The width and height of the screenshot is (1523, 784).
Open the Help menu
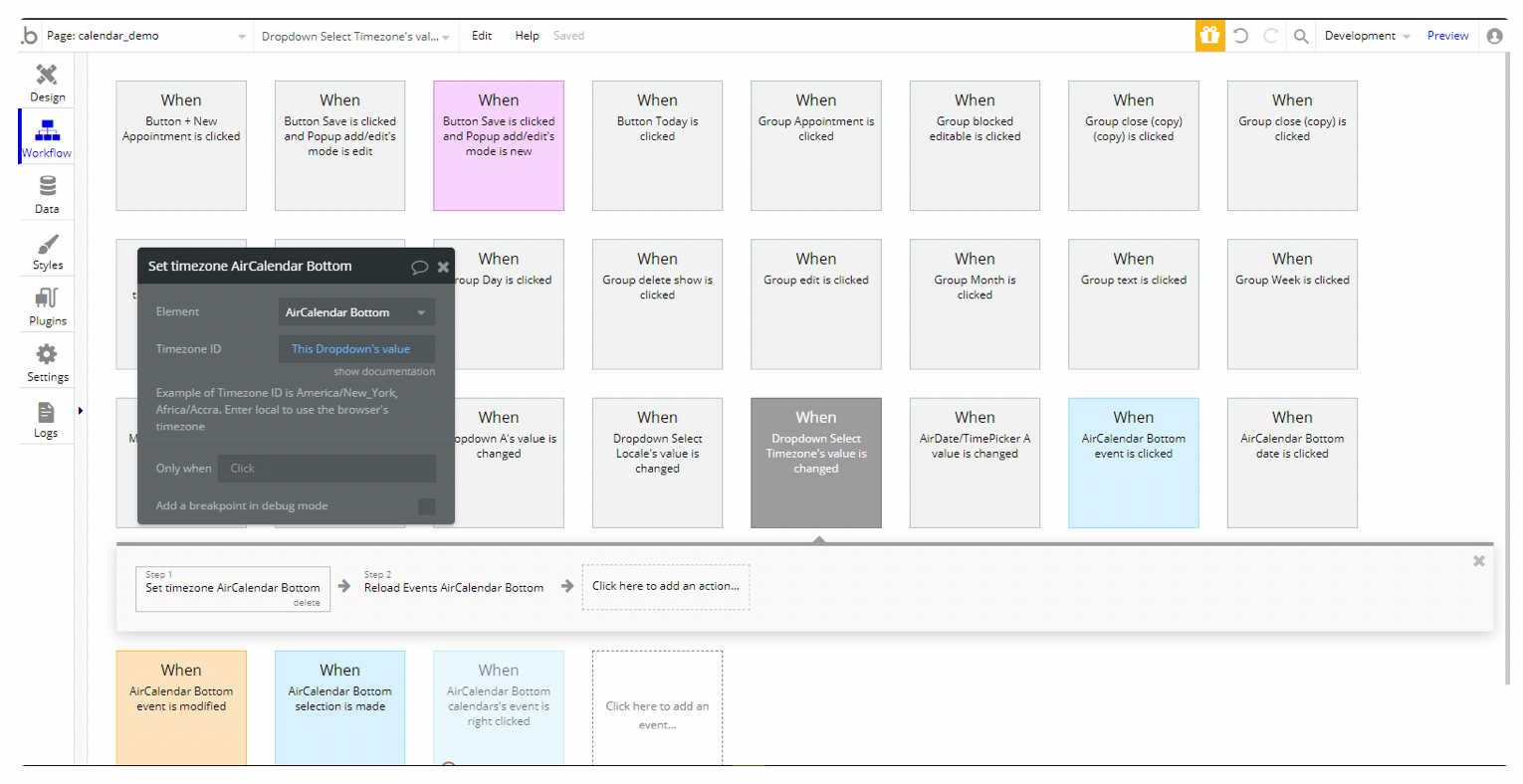click(527, 36)
